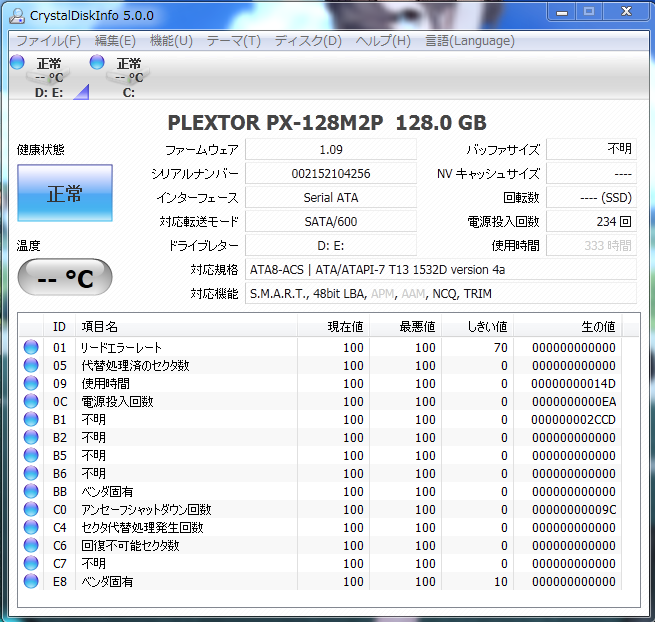Click the PLEXTOR PX-128M2P 128.0 GB title
Screen dimensions: 655x622
(x=327, y=122)
